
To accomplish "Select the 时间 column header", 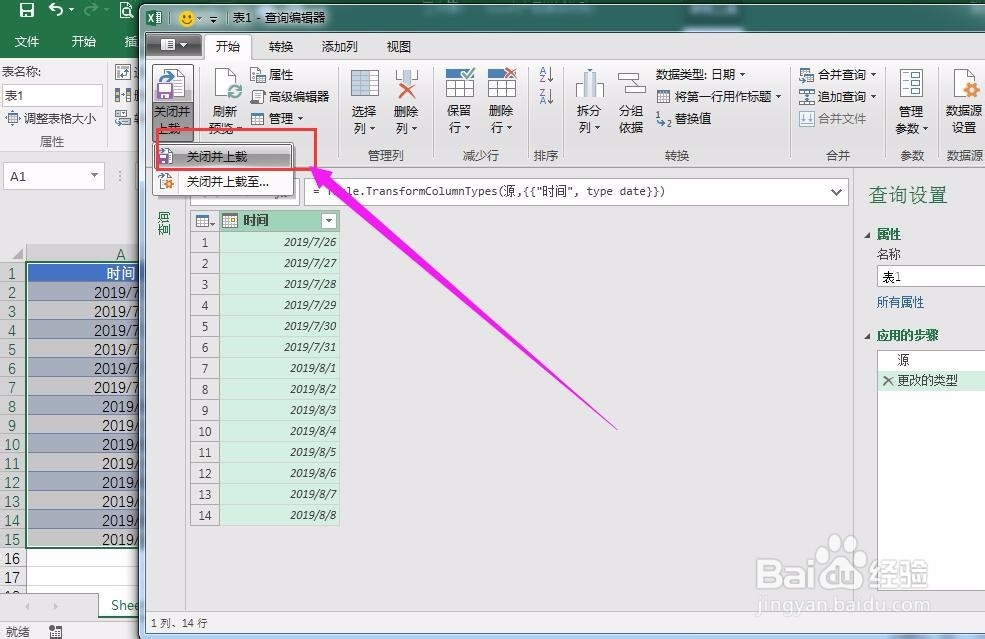I will [280, 221].
